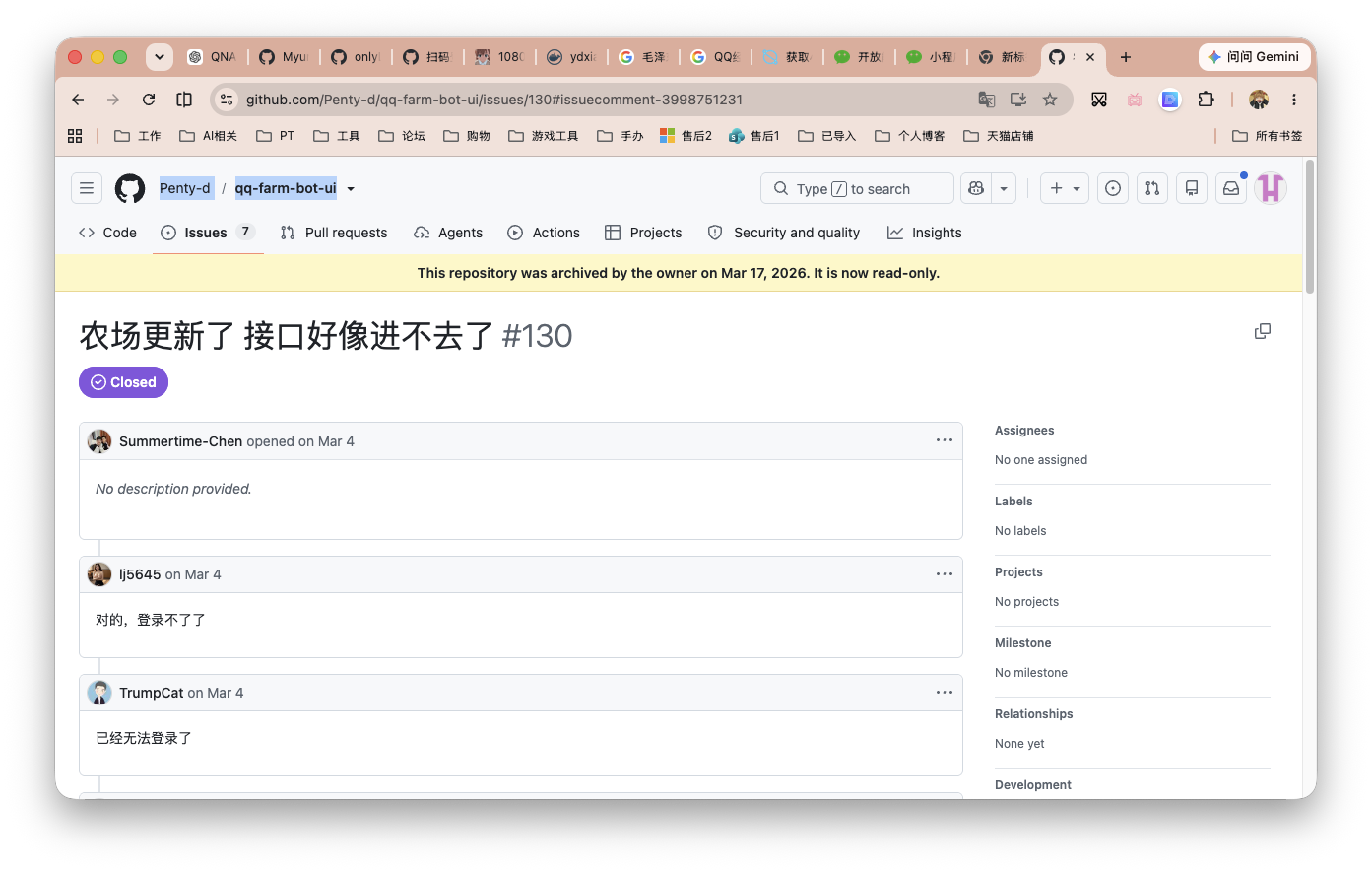Switch to the QNA browser tab
This screenshot has height=872, width=1372.
click(x=213, y=57)
